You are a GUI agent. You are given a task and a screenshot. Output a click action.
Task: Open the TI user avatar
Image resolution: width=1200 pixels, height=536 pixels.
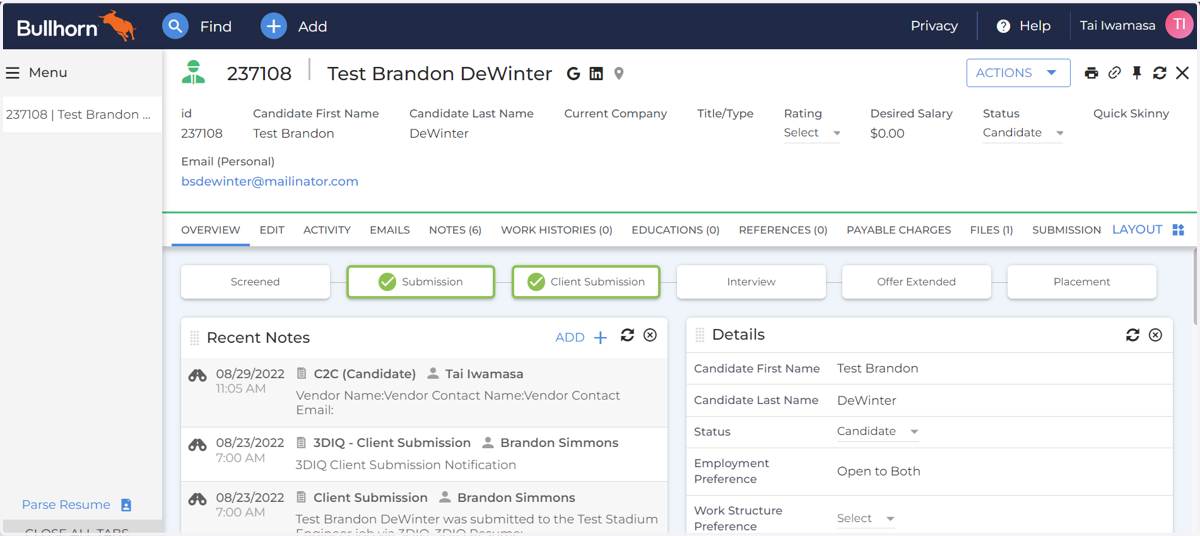pos(1179,26)
